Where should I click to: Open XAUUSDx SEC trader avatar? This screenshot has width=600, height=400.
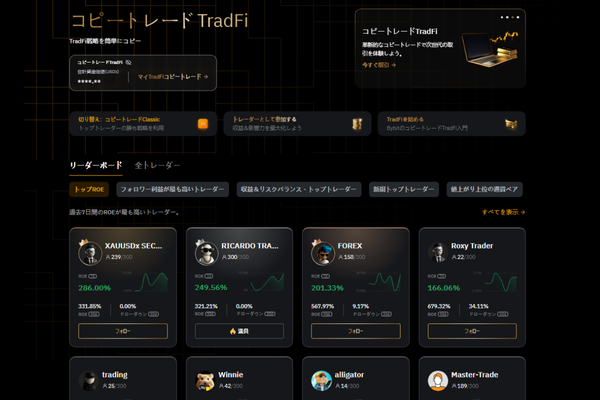[x=88, y=252]
